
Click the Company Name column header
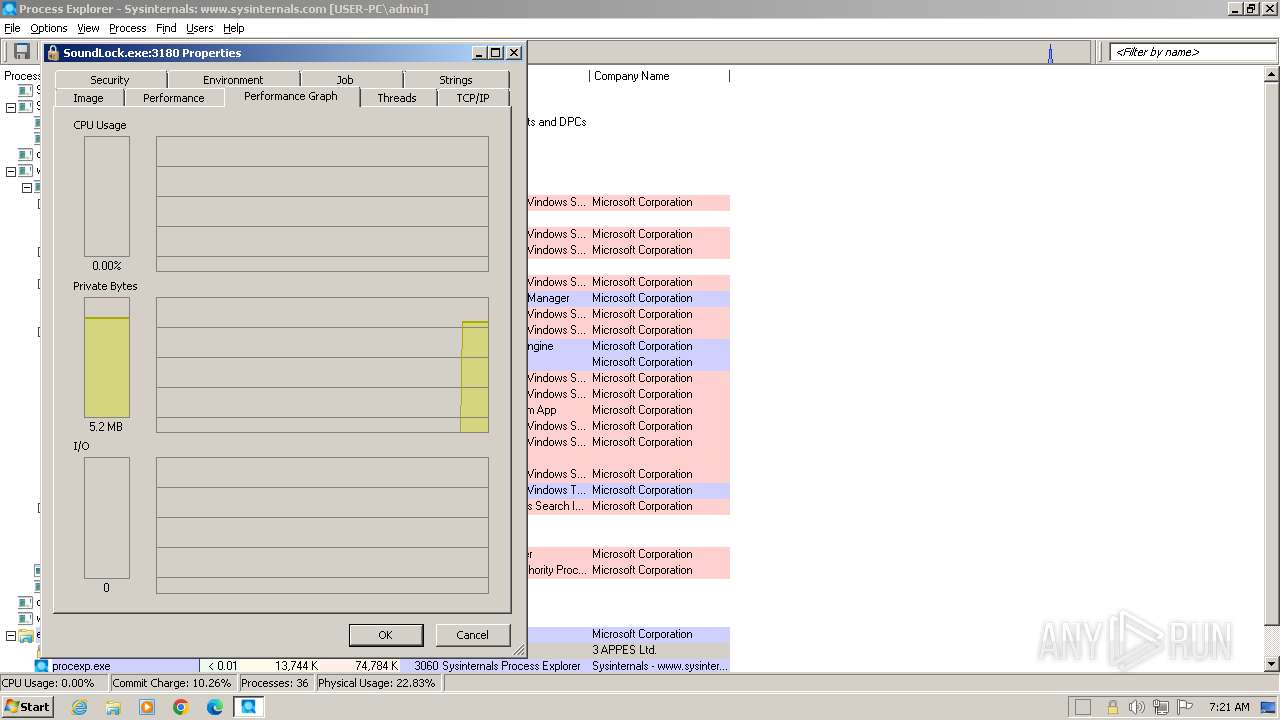pos(659,76)
